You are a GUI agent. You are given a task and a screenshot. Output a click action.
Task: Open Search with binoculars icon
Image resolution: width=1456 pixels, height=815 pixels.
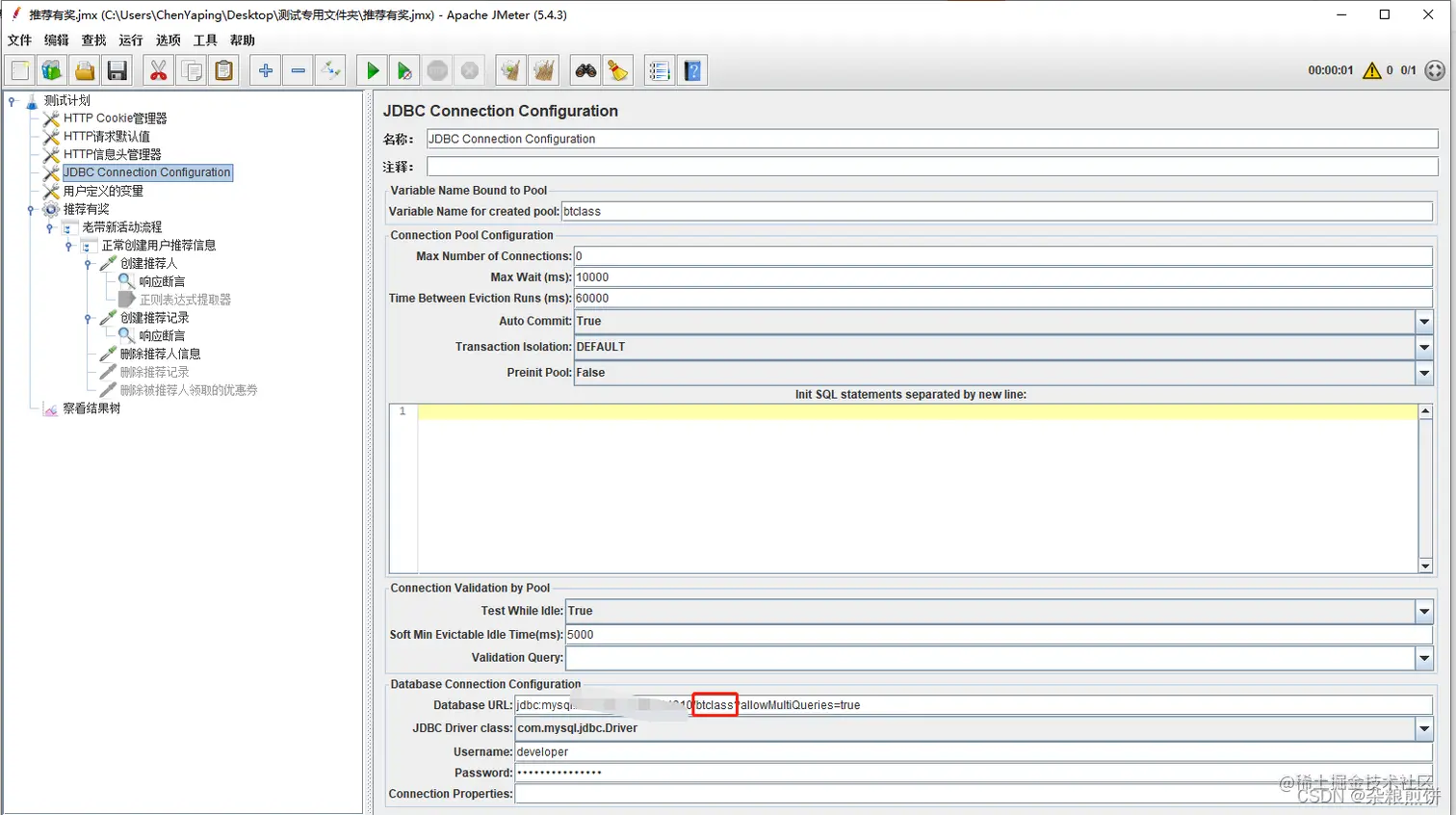585,70
